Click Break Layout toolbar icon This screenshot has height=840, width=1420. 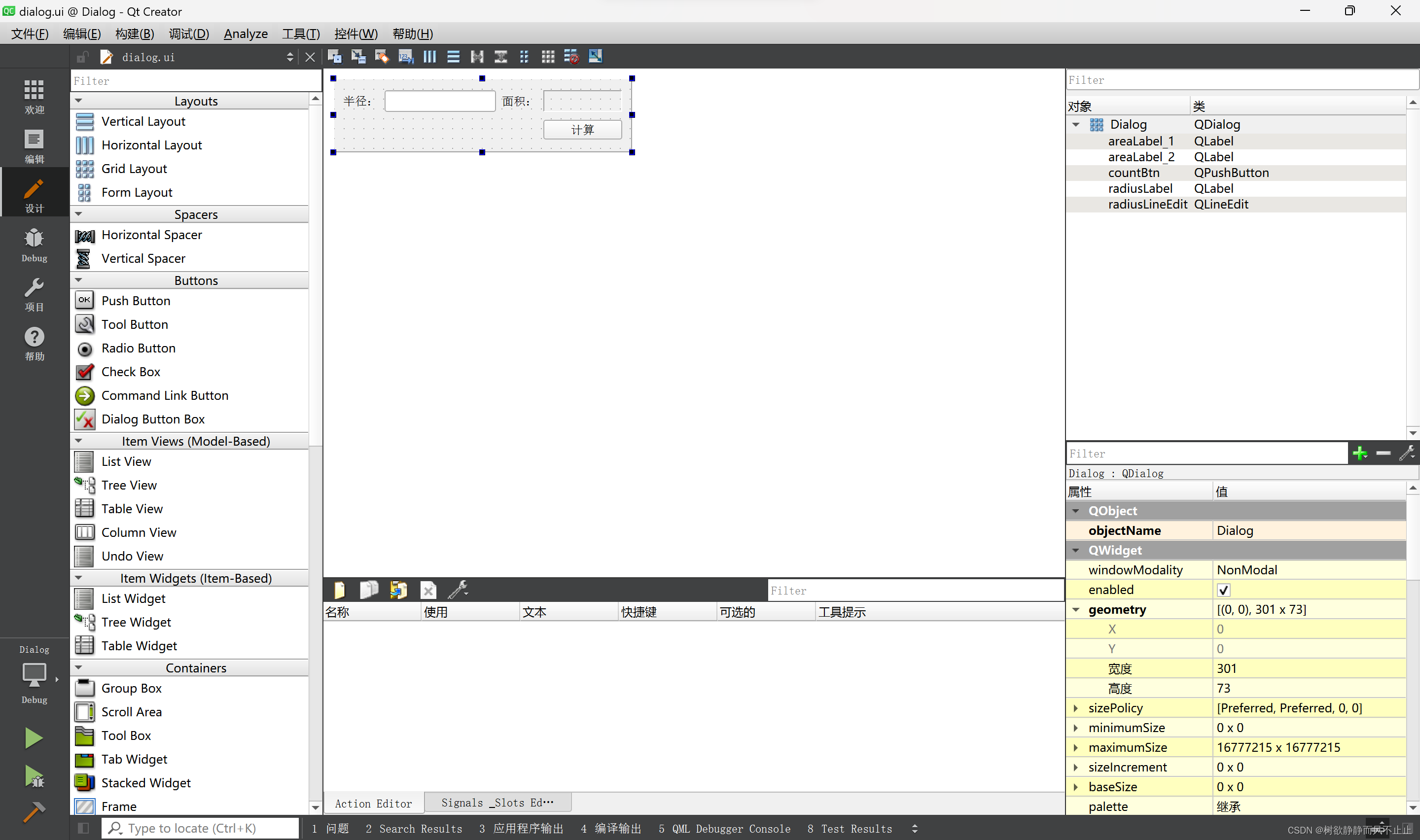[x=571, y=57]
